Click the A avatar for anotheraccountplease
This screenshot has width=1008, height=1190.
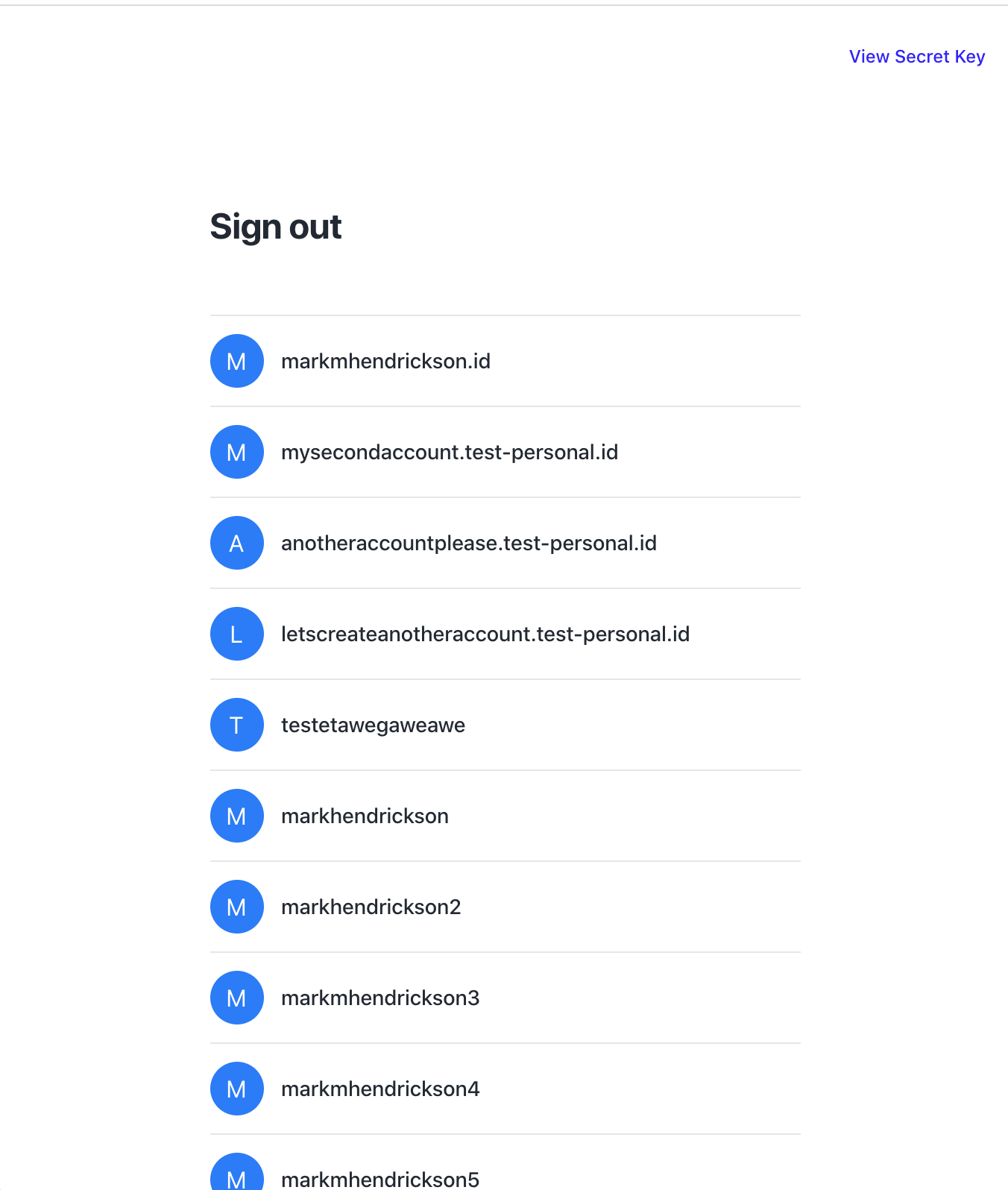pyautogui.click(x=236, y=543)
